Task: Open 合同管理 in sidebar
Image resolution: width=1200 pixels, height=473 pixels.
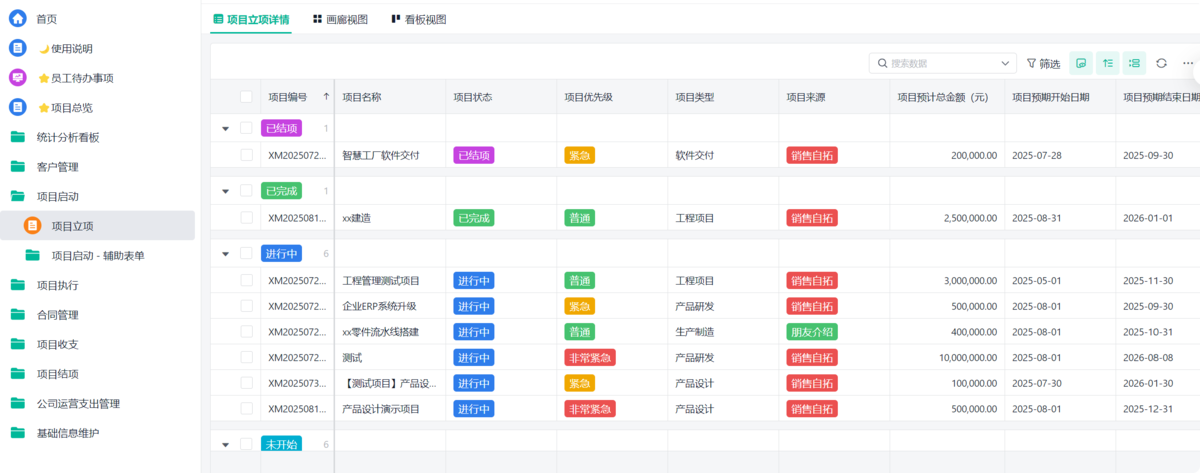Action: click(x=97, y=314)
